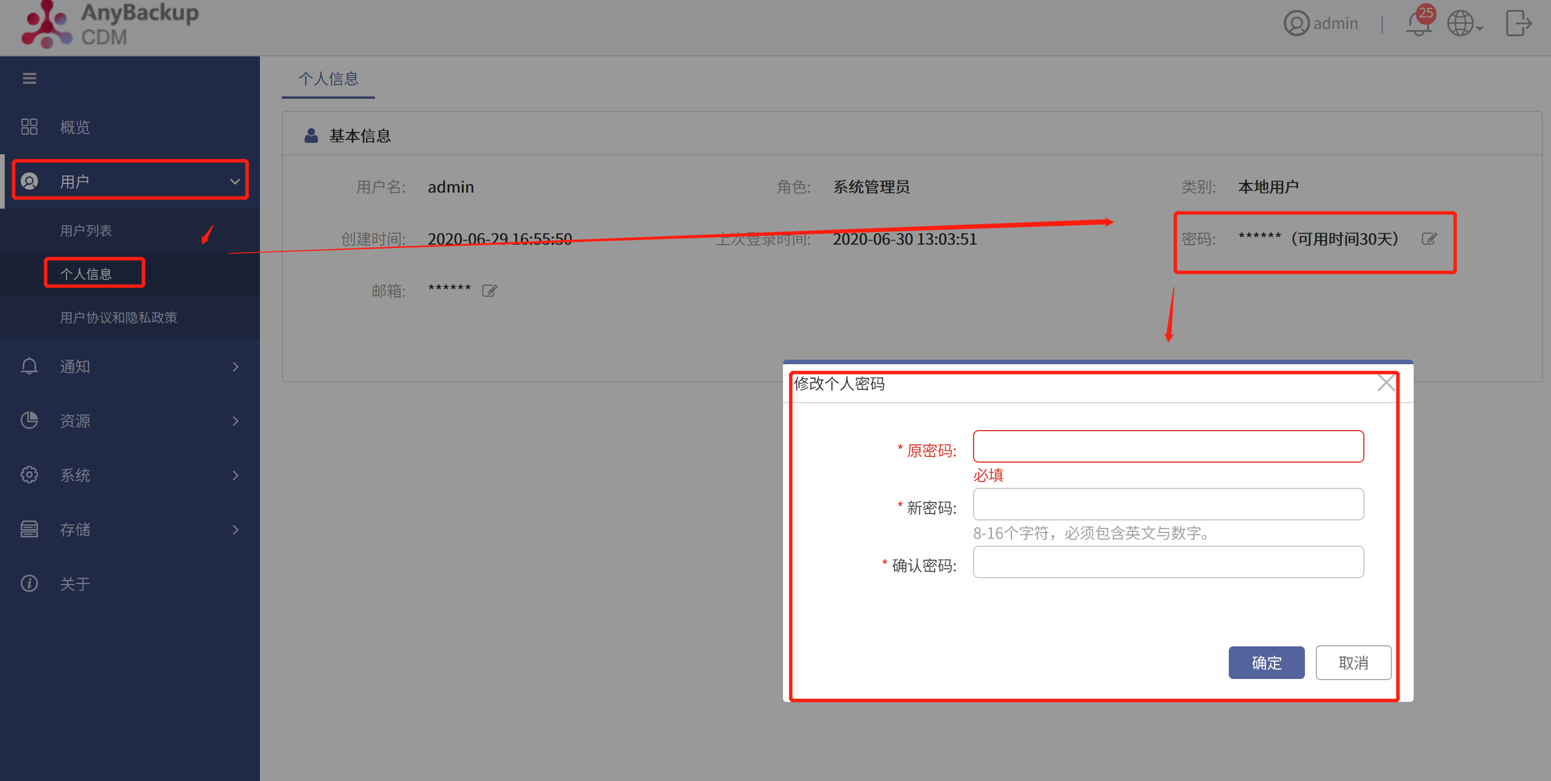Screen dimensions: 1551x781
Task: Select the 概览 overview icon in sidebar
Action: (30, 127)
